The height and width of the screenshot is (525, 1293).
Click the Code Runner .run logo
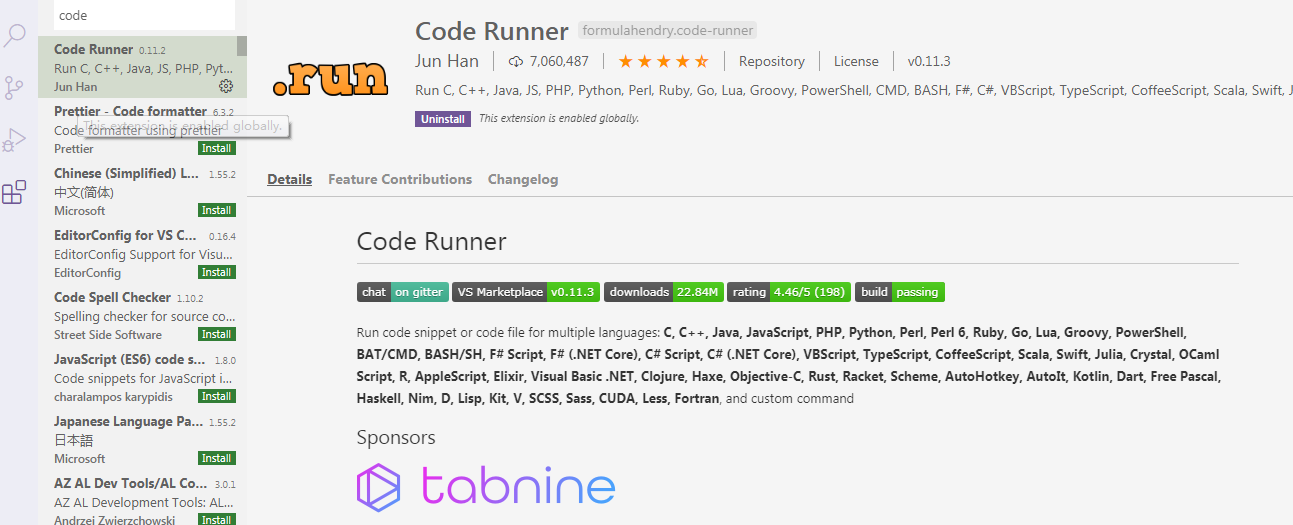coord(330,77)
